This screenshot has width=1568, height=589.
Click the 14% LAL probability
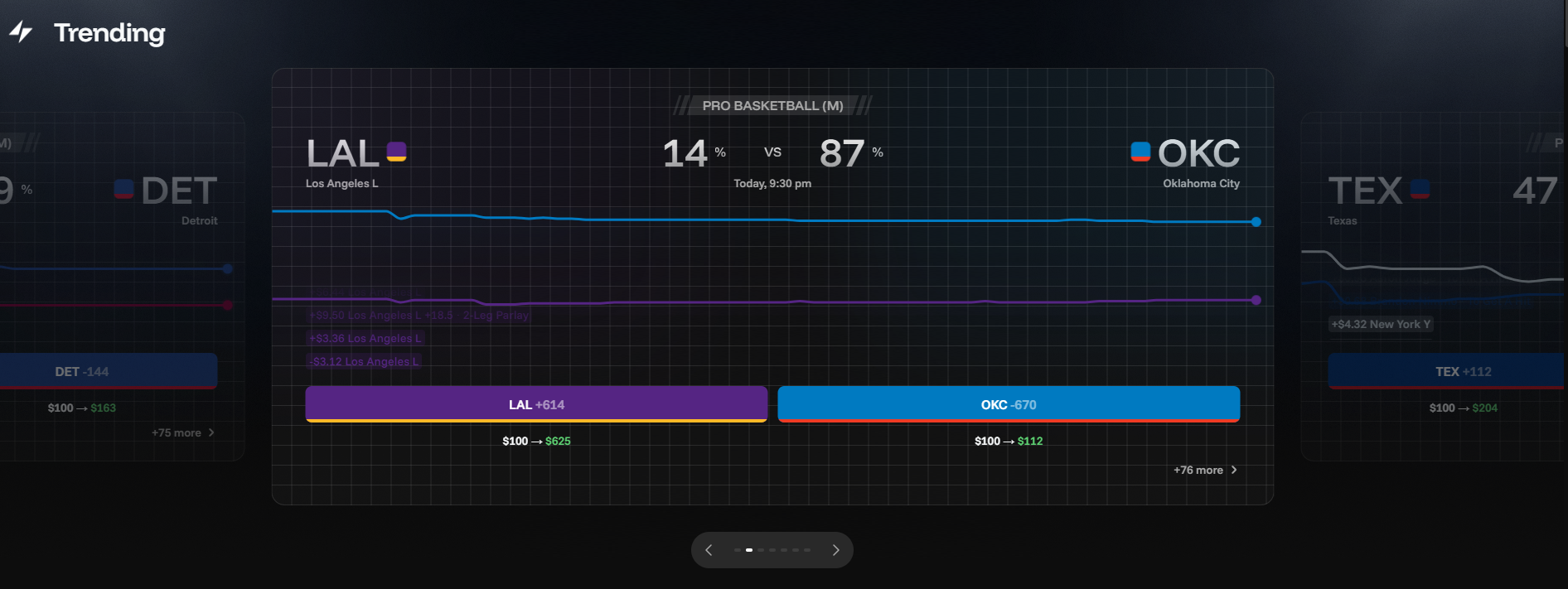694,153
